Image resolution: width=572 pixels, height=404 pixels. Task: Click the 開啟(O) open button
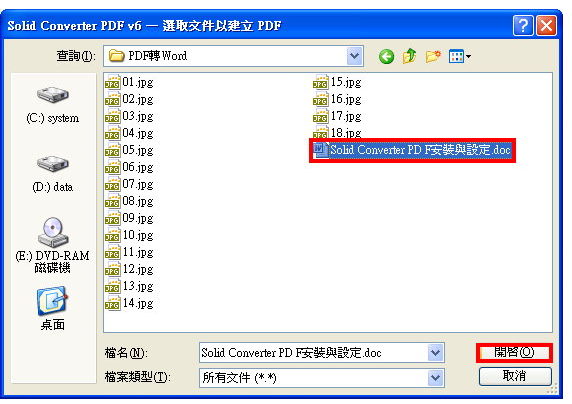point(514,353)
